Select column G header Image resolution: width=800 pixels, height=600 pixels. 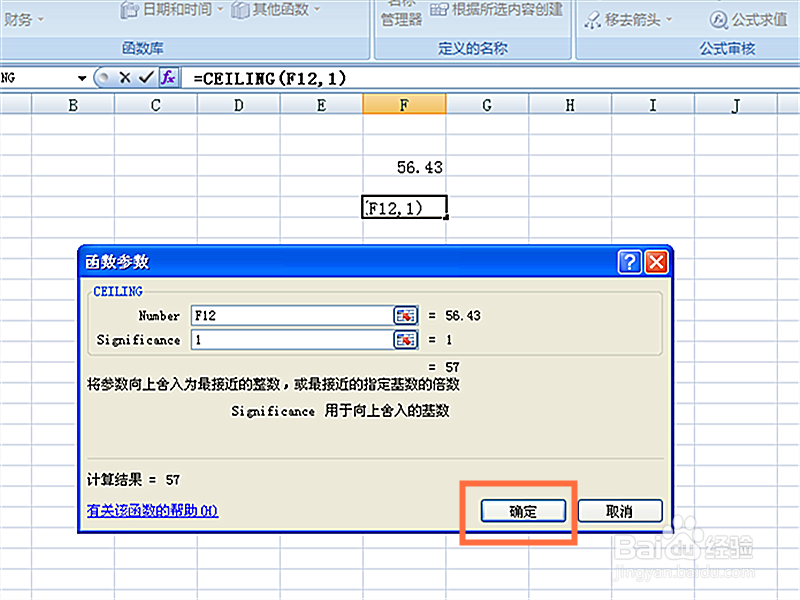[x=487, y=105]
